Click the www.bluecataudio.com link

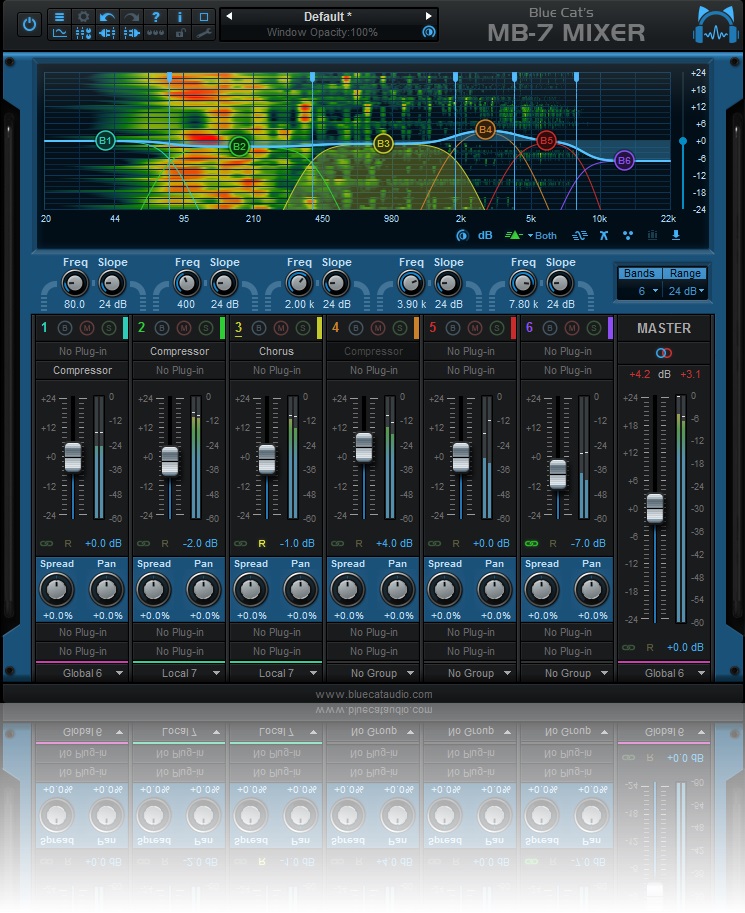pos(374,694)
